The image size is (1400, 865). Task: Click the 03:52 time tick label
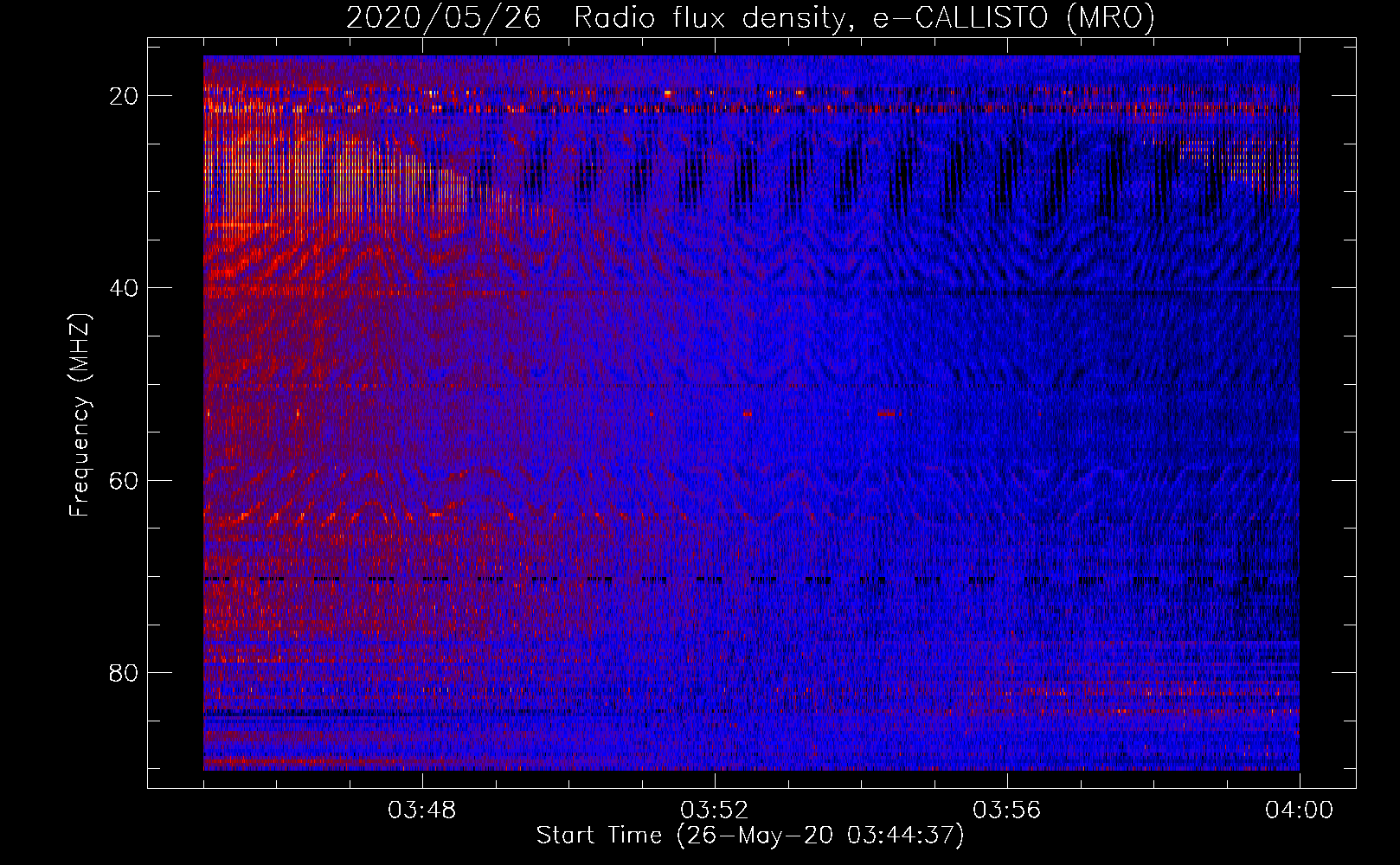715,811
